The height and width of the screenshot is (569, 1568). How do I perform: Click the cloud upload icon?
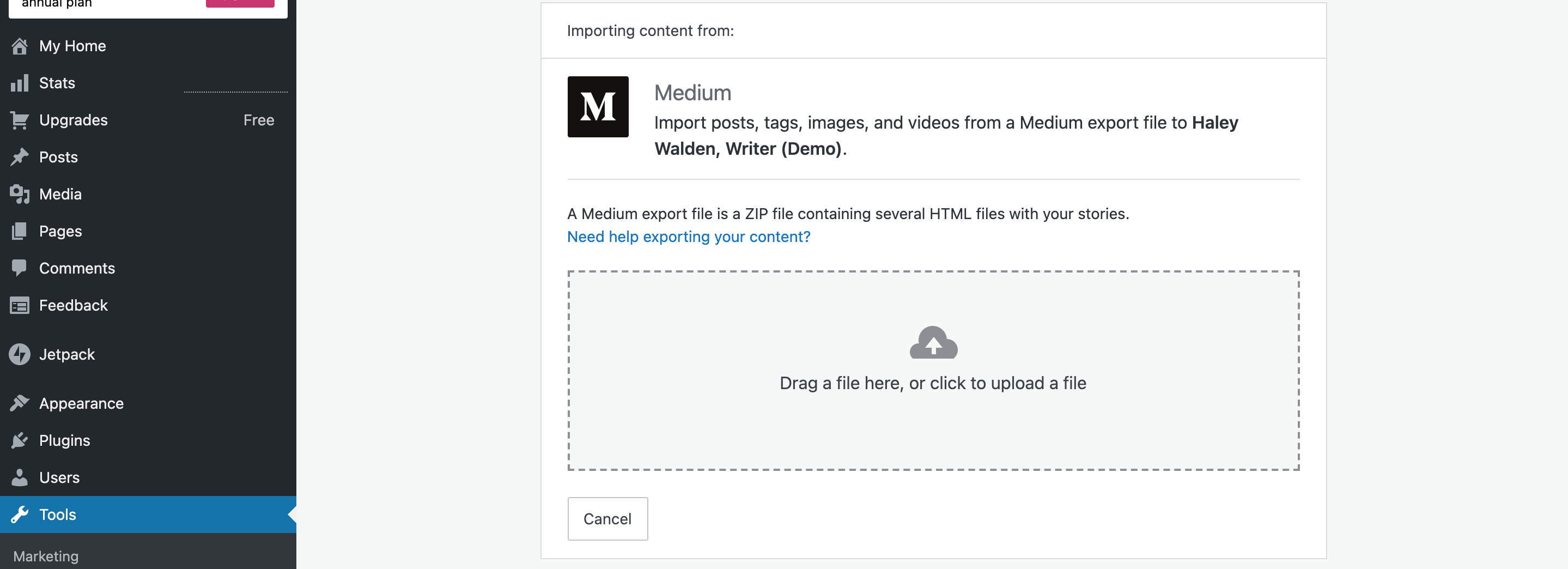point(933,343)
